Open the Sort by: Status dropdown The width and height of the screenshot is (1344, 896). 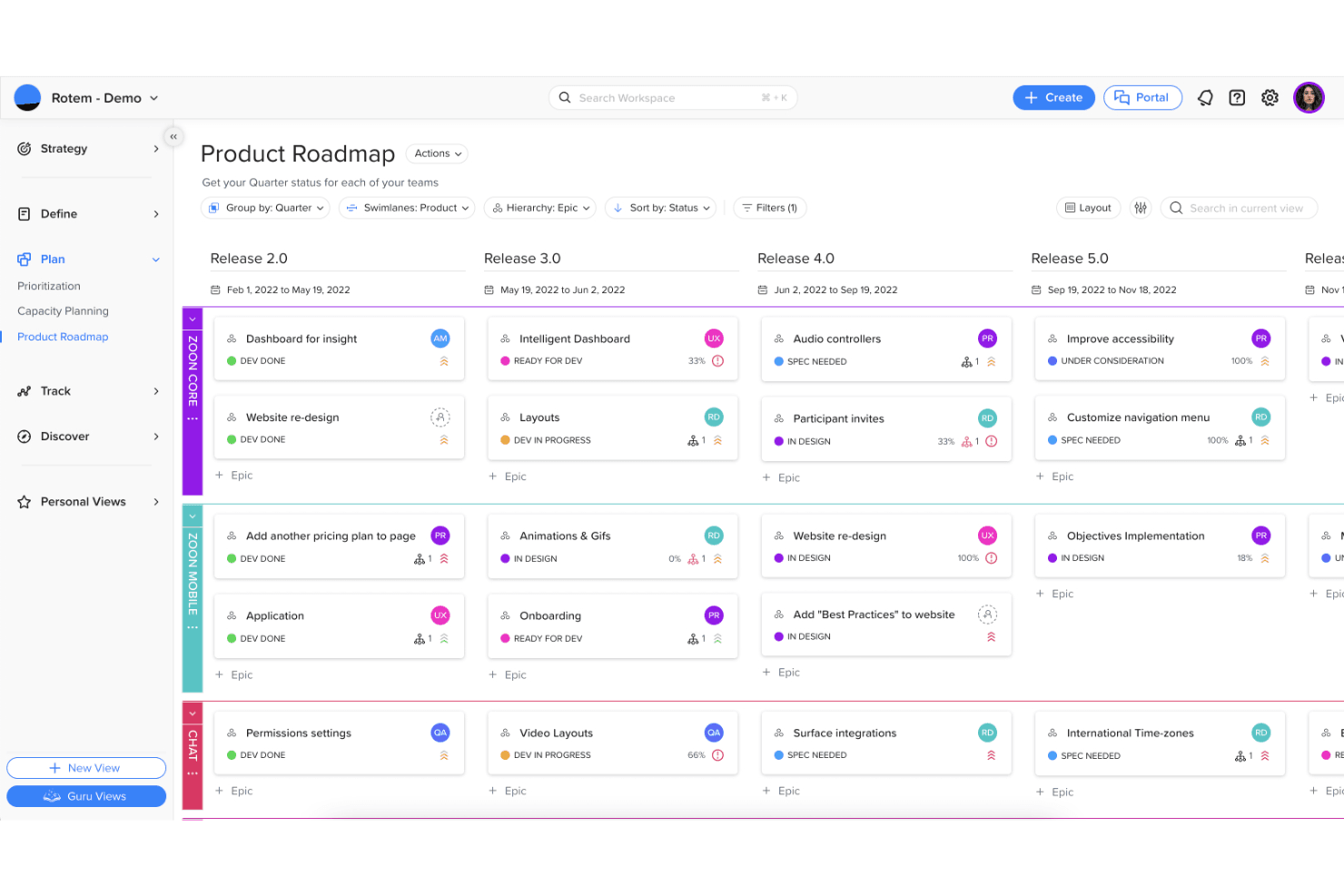(x=660, y=208)
